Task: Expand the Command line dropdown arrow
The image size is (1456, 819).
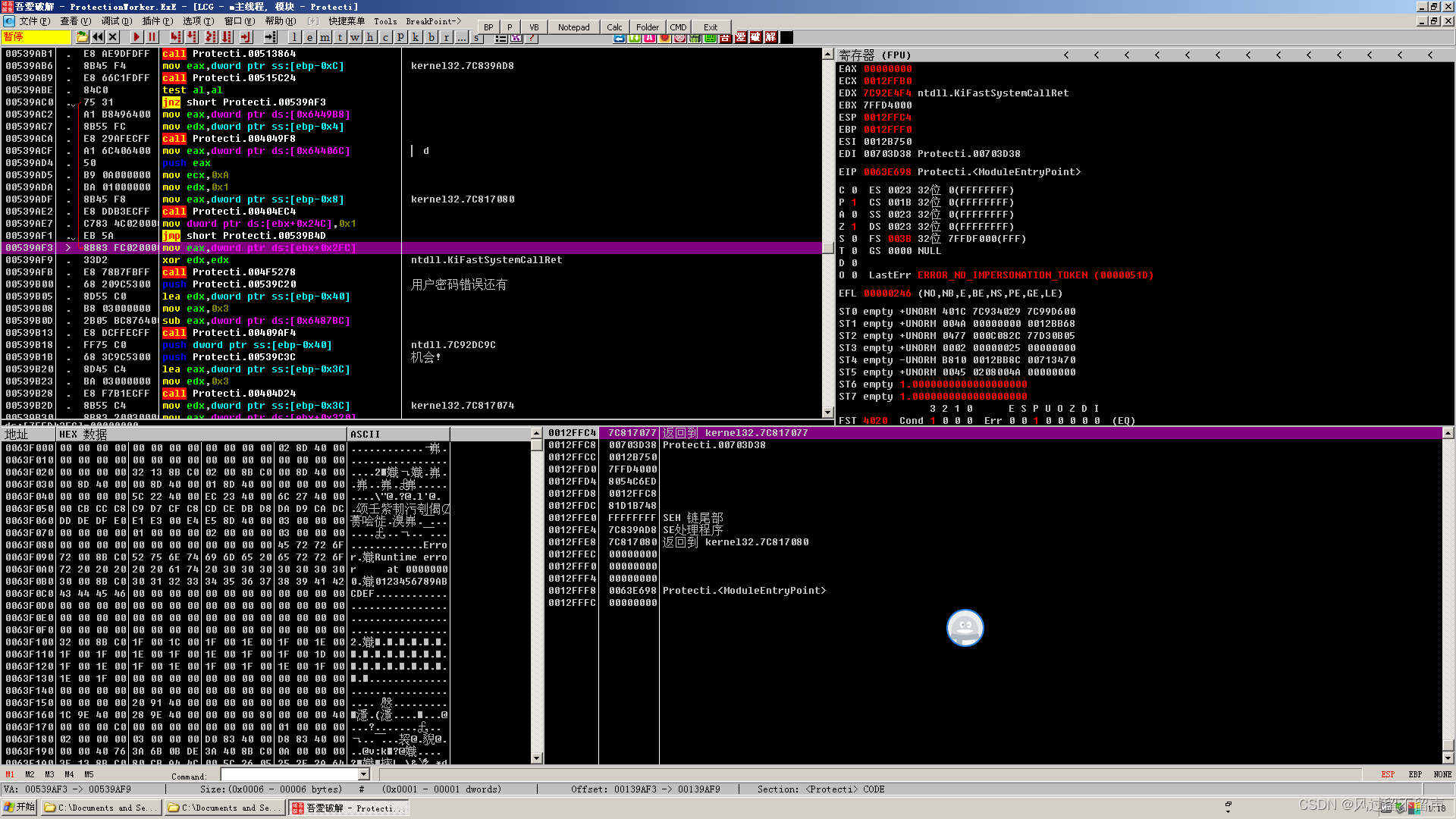Action: tap(364, 774)
